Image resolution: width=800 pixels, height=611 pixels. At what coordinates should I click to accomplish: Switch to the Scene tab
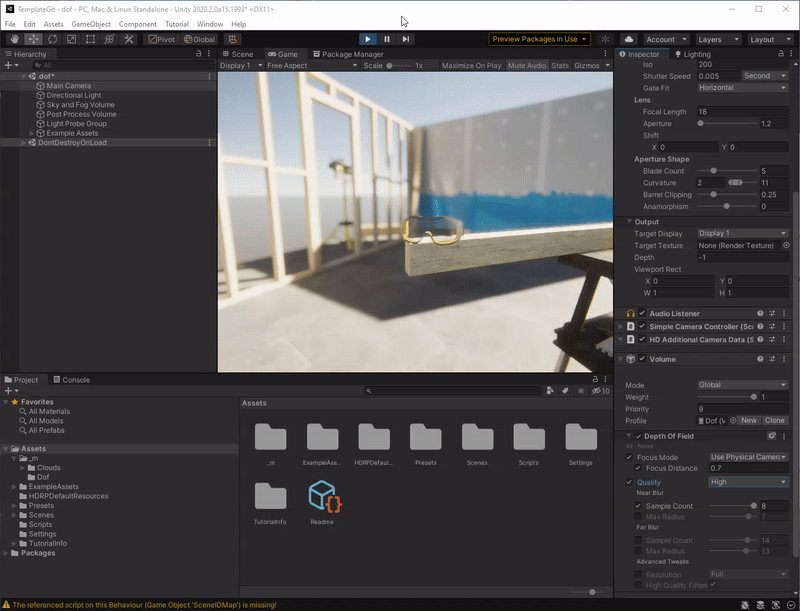[x=238, y=54]
